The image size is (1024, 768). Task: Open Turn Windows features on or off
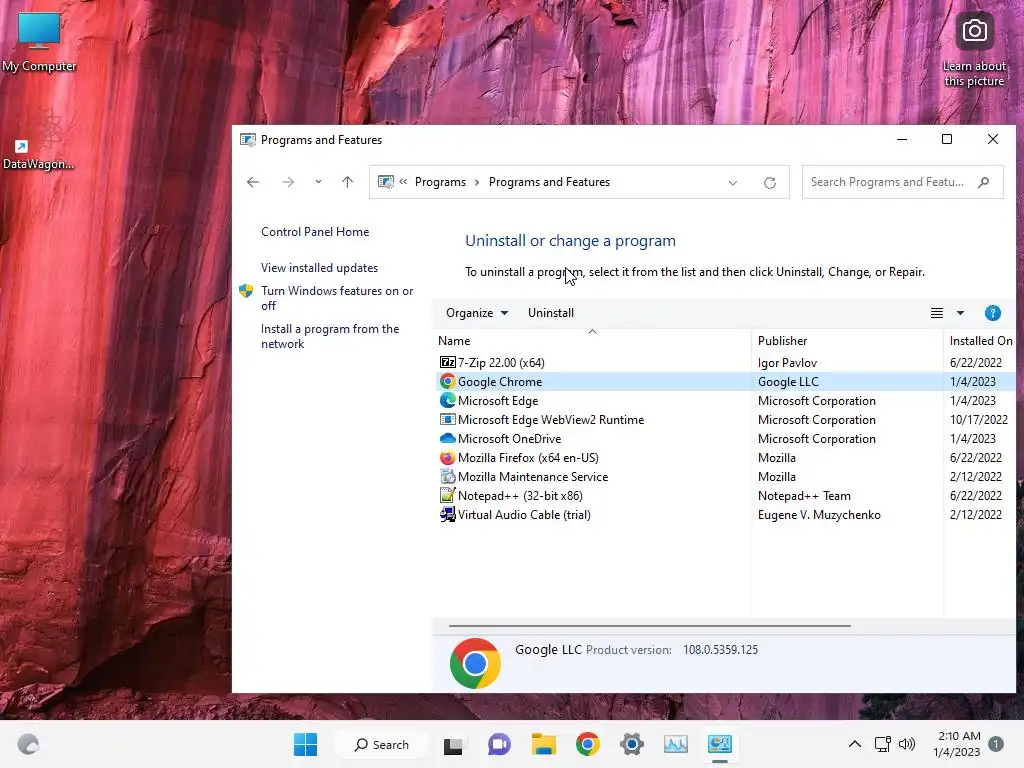[x=337, y=298]
